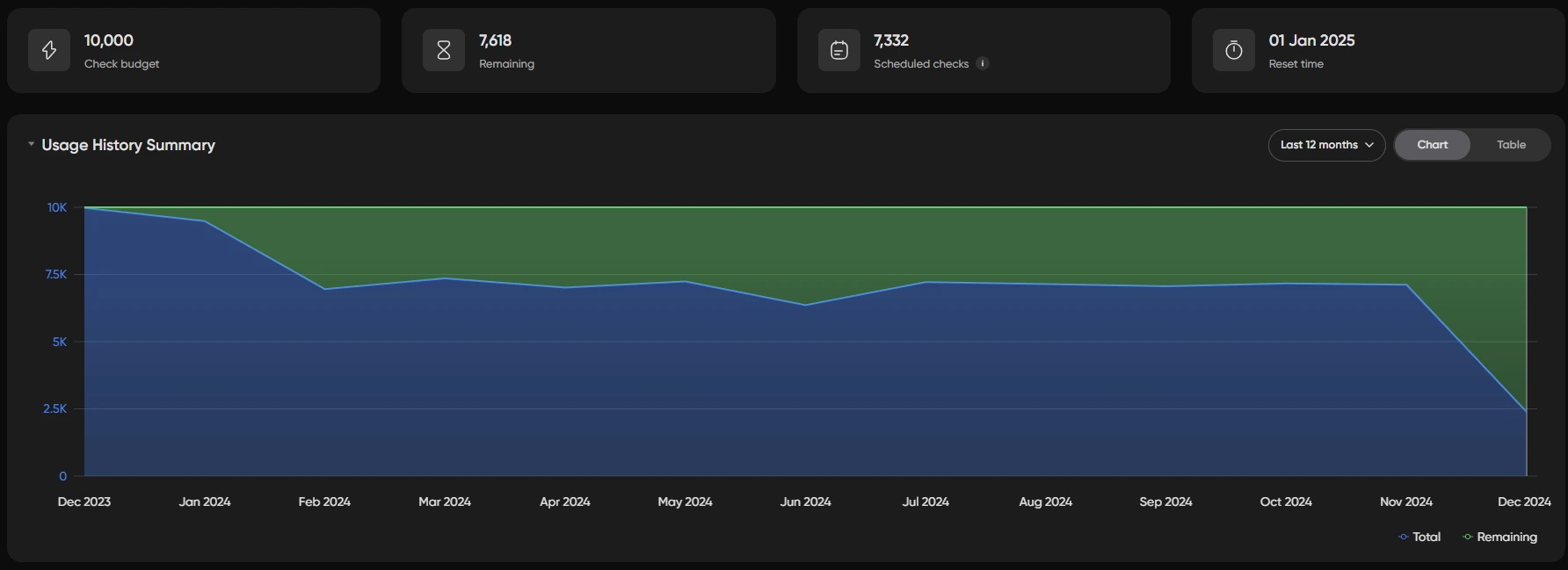Click the Total line point at Dec 2024
Screen dimensions: 1568x570
[1526, 411]
